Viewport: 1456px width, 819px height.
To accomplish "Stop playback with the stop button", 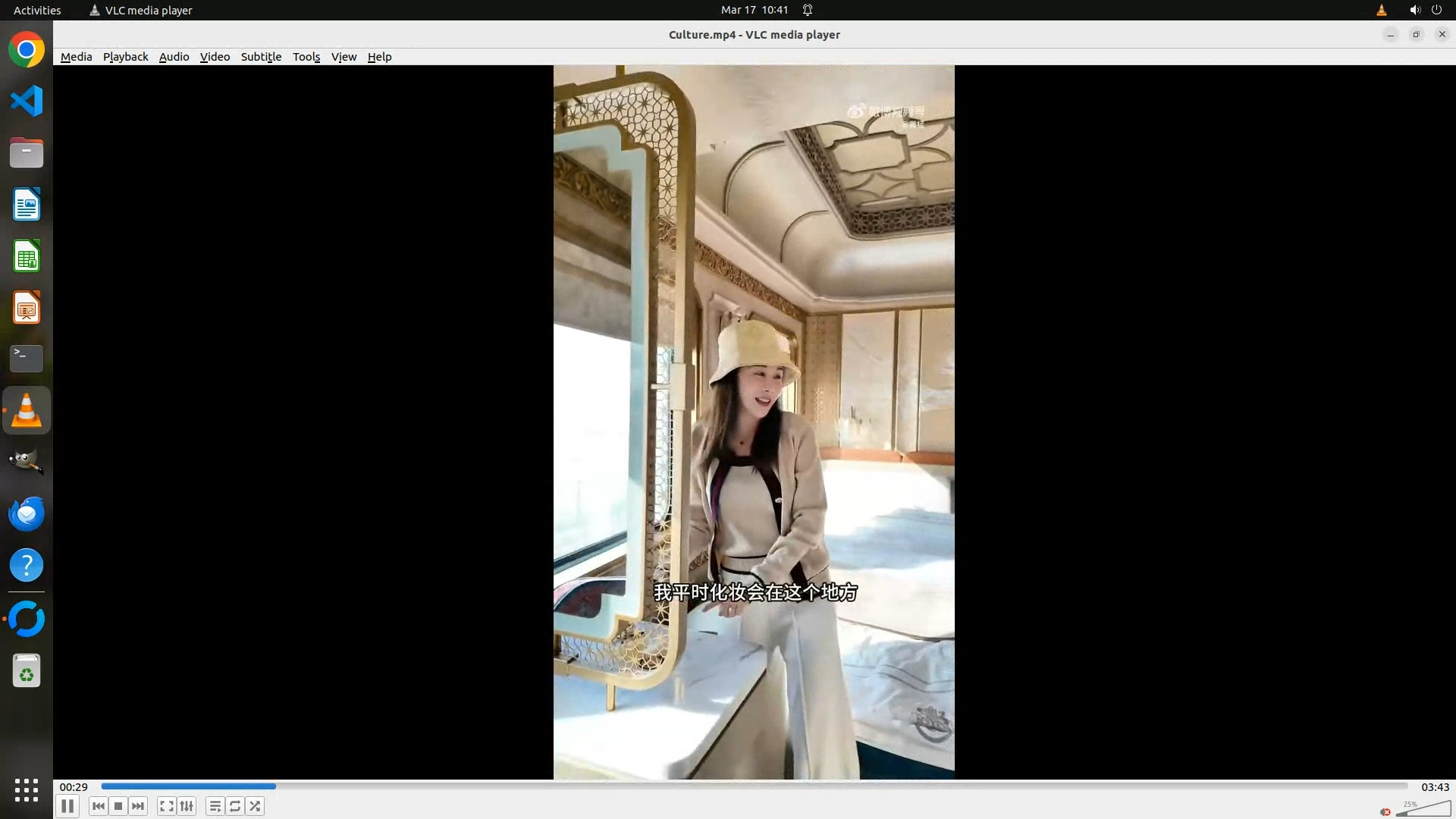I will [x=118, y=806].
